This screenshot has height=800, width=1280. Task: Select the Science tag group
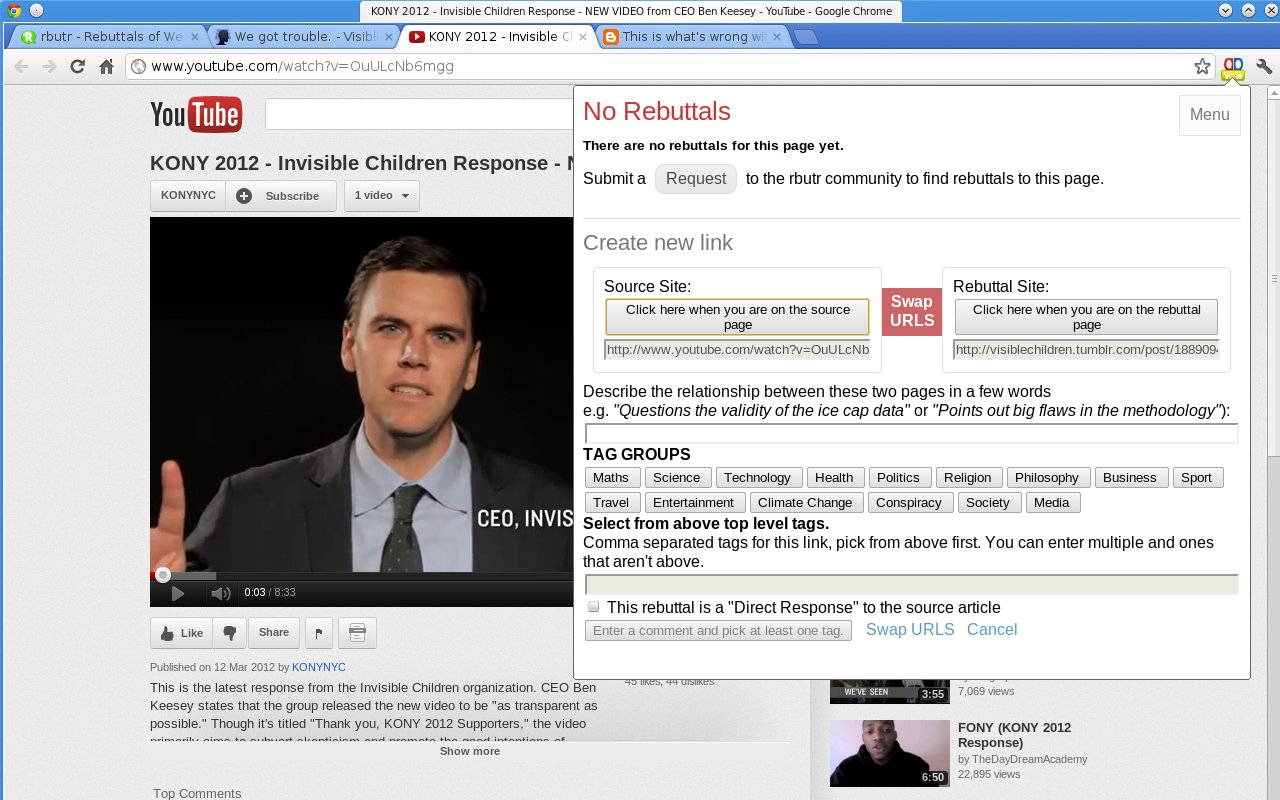pos(677,478)
